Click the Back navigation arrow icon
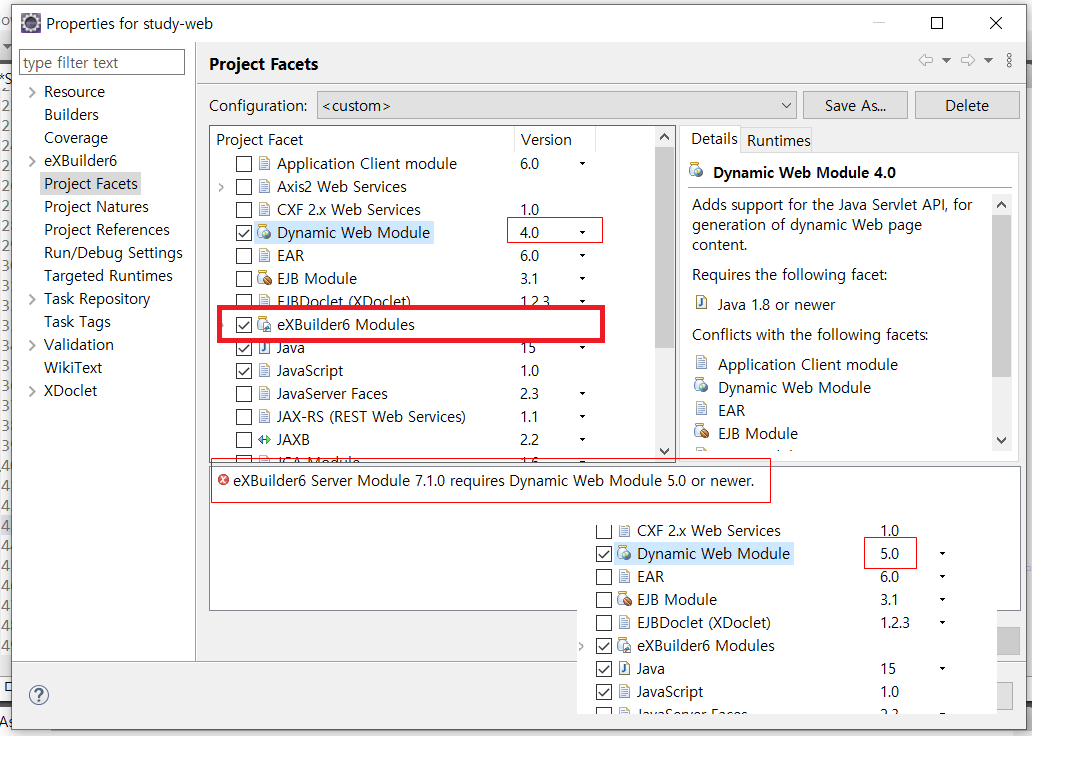This screenshot has width=1076, height=763. coord(926,60)
